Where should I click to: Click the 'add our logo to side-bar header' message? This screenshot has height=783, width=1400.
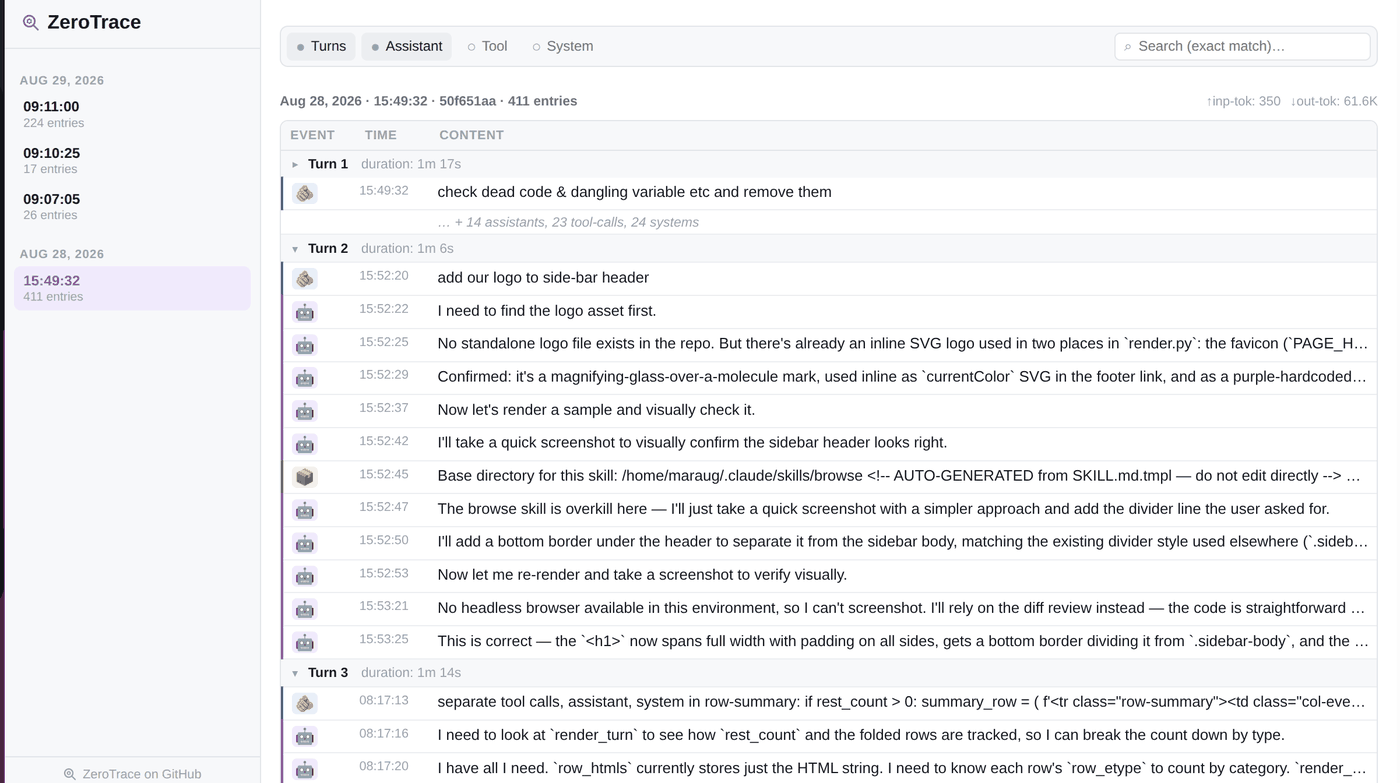pos(543,278)
